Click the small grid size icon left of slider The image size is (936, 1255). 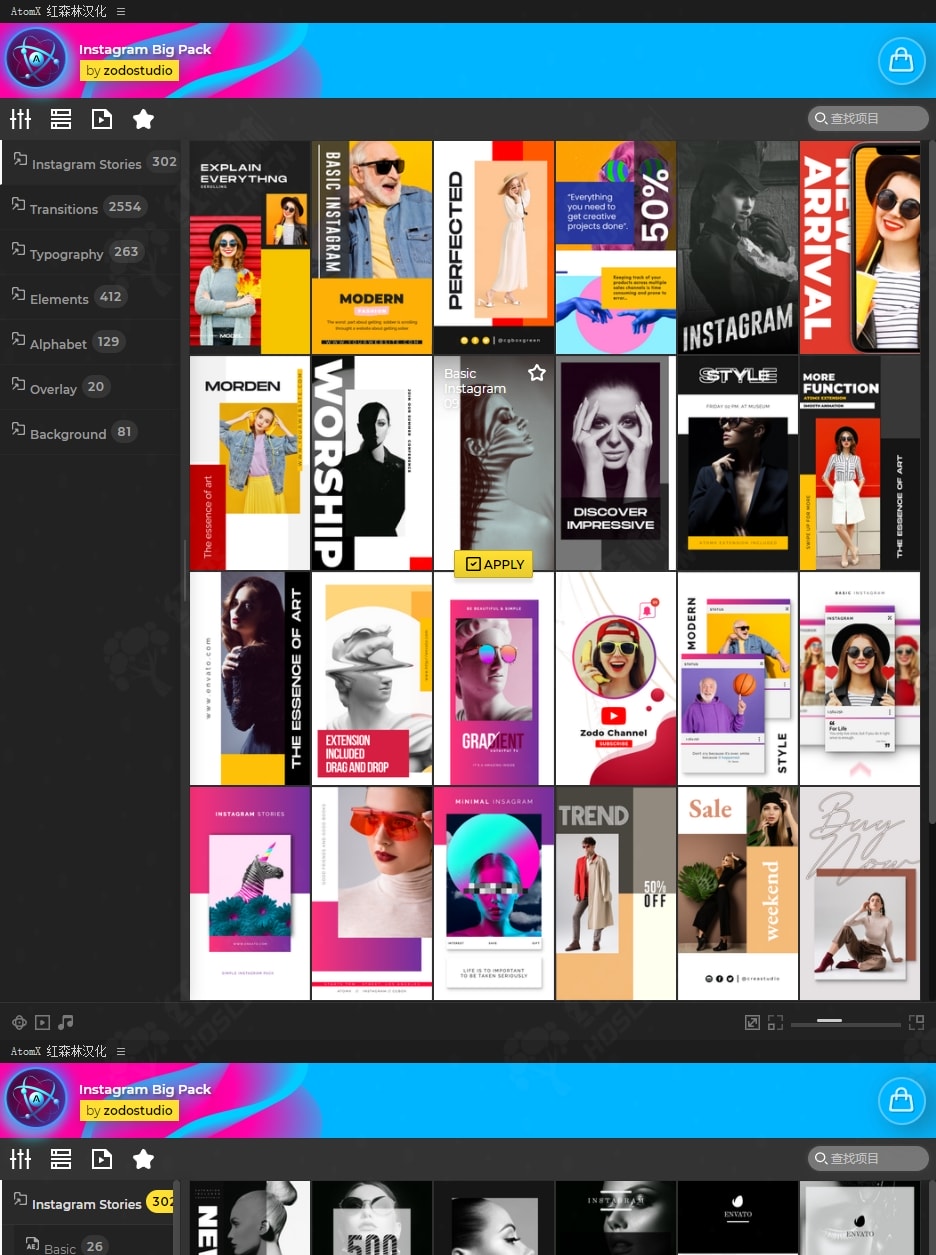pyautogui.click(x=775, y=1022)
